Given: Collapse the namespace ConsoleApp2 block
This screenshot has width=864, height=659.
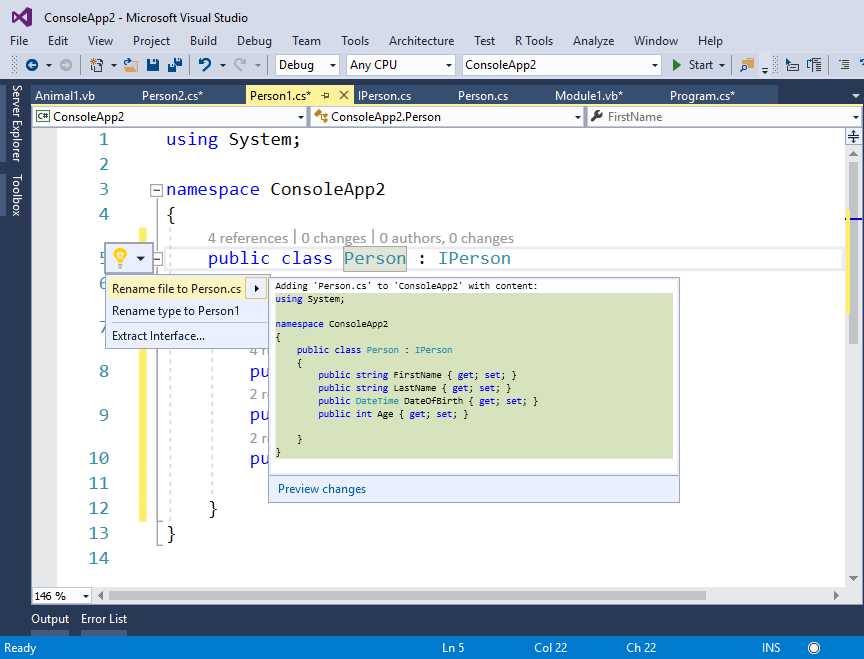Looking at the screenshot, I should tap(156, 190).
